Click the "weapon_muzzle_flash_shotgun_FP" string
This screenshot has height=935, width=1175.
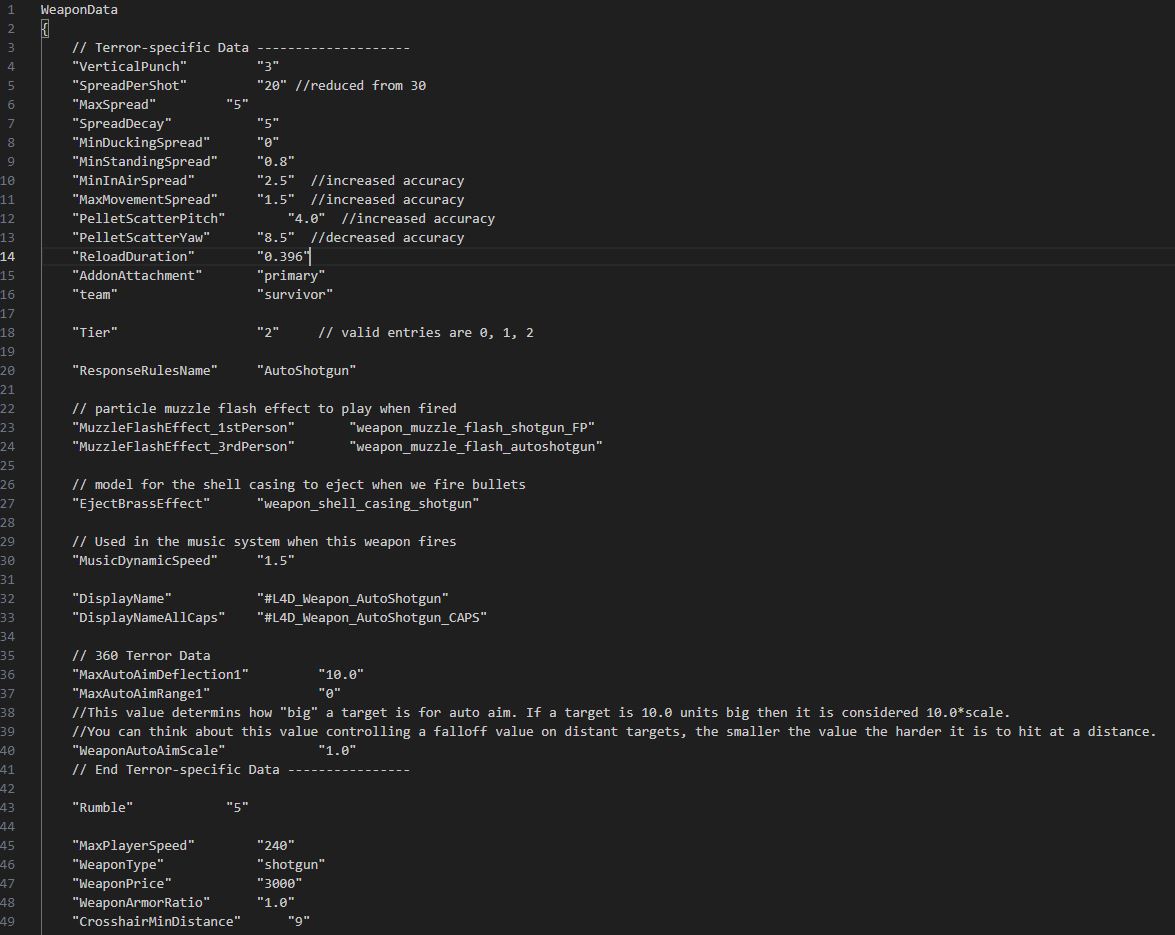pos(471,428)
